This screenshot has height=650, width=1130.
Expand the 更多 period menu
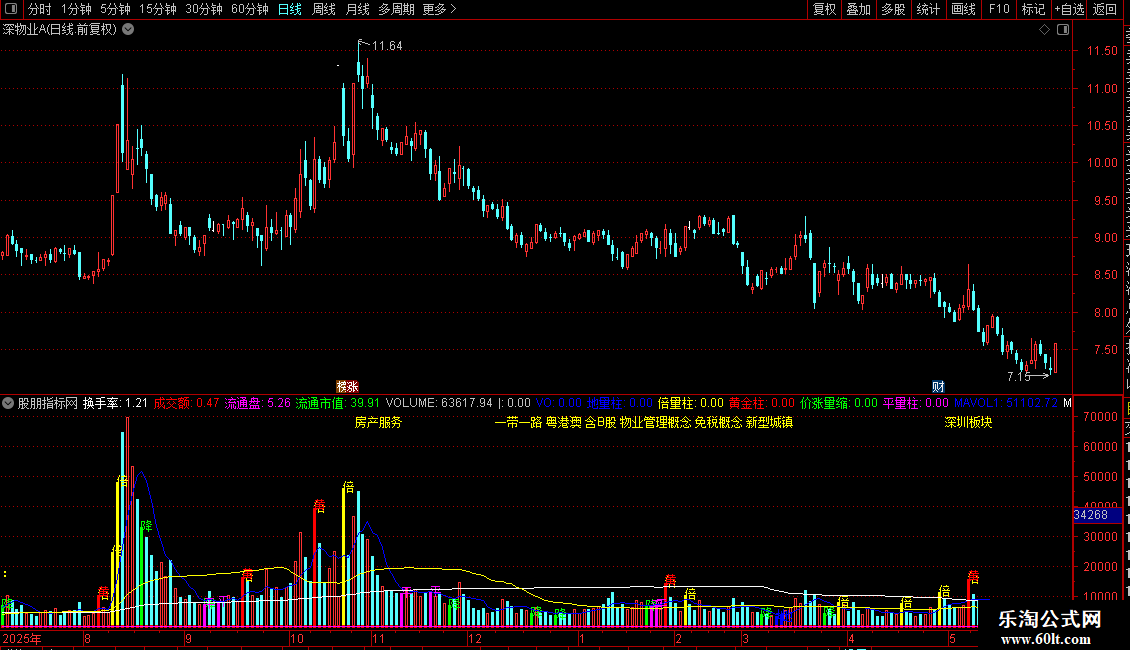[x=439, y=9]
